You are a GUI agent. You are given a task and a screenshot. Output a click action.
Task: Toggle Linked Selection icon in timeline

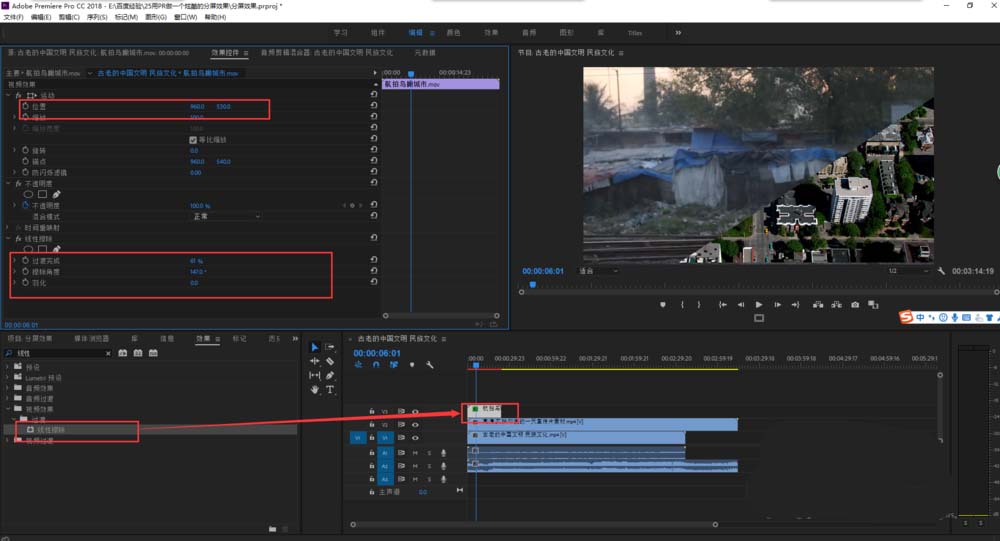[393, 365]
